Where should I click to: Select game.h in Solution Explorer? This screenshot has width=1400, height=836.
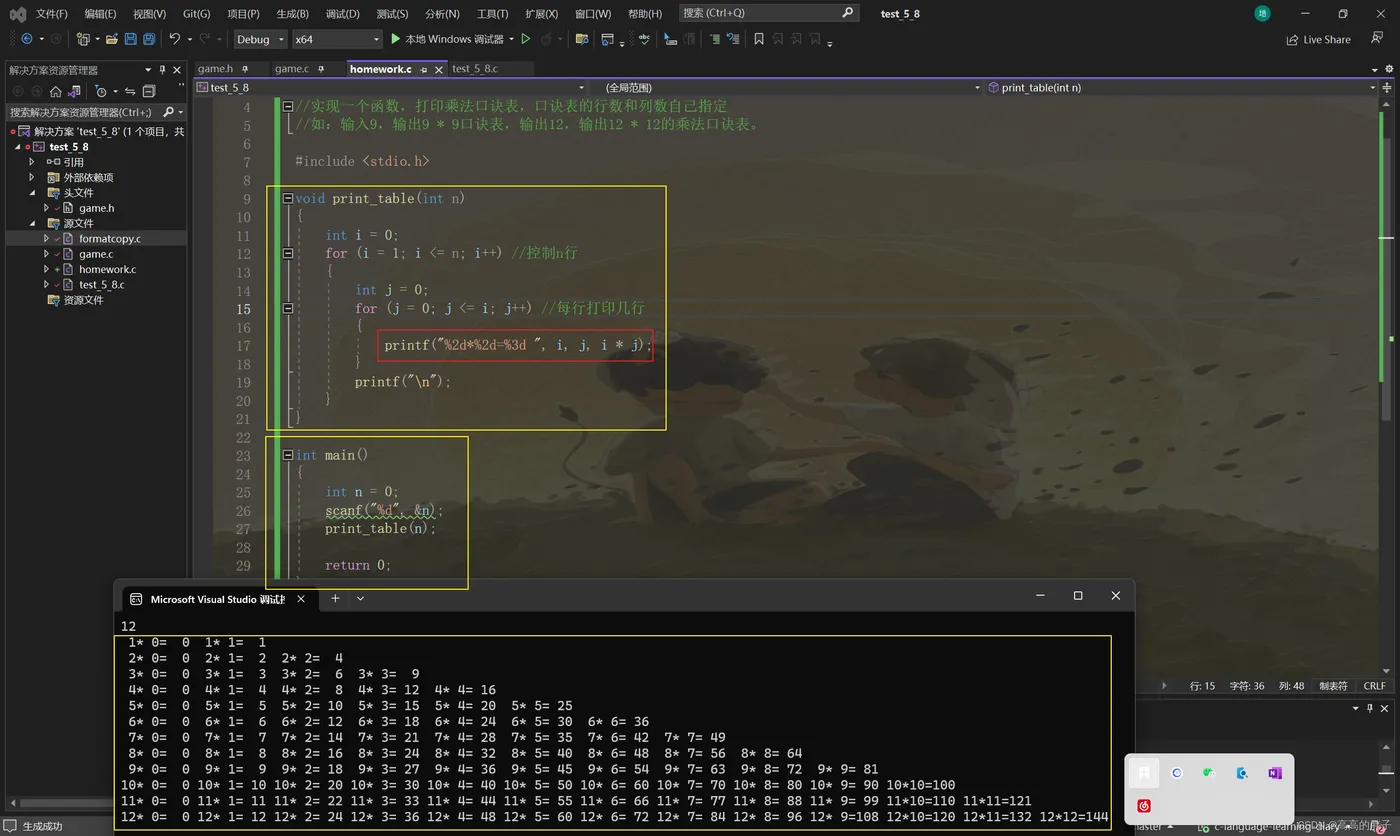96,208
